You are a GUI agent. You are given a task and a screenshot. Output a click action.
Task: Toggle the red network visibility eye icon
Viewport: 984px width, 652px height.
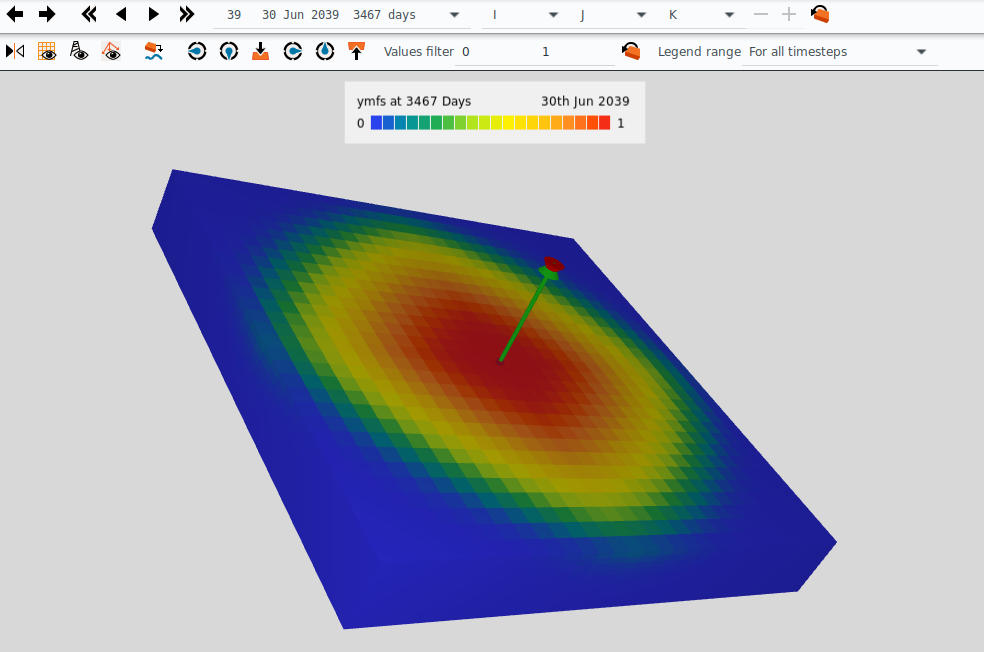click(x=111, y=51)
